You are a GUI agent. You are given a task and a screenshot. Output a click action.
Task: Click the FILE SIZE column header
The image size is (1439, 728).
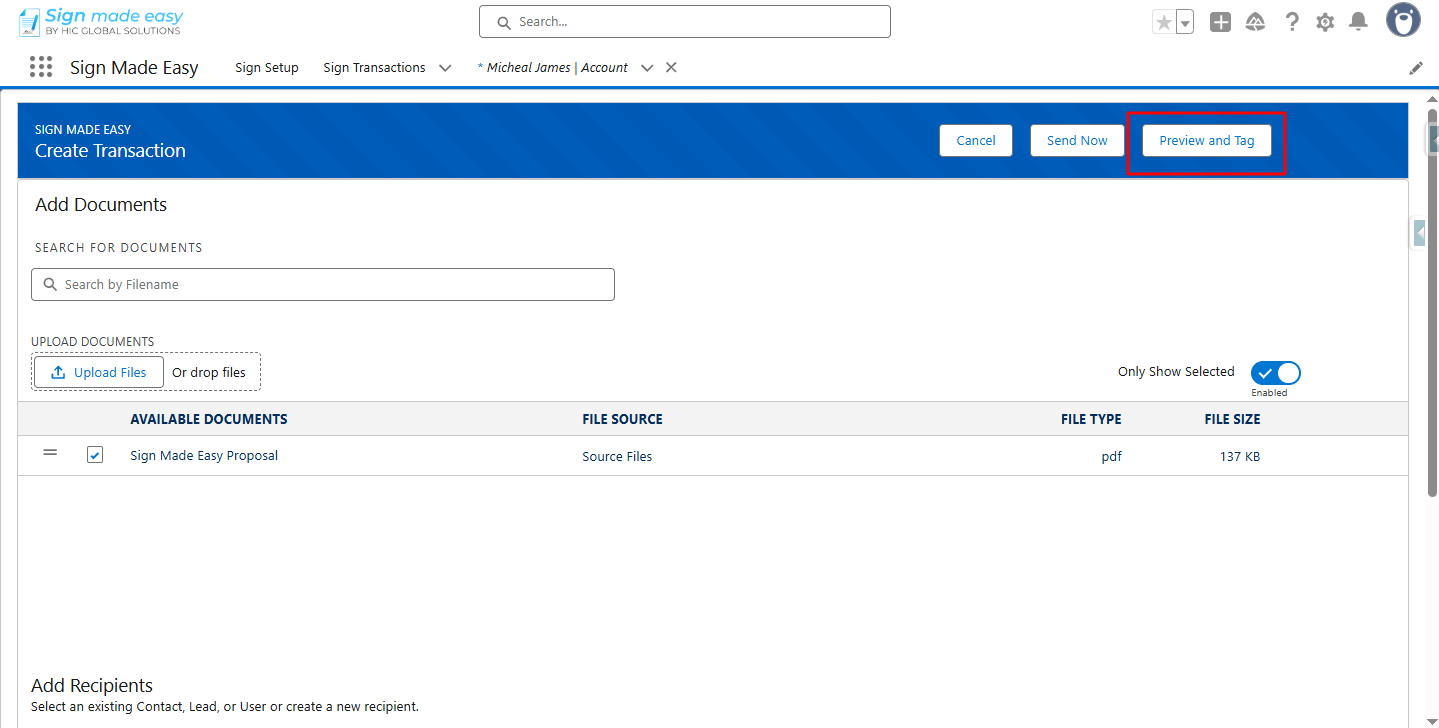(1232, 419)
